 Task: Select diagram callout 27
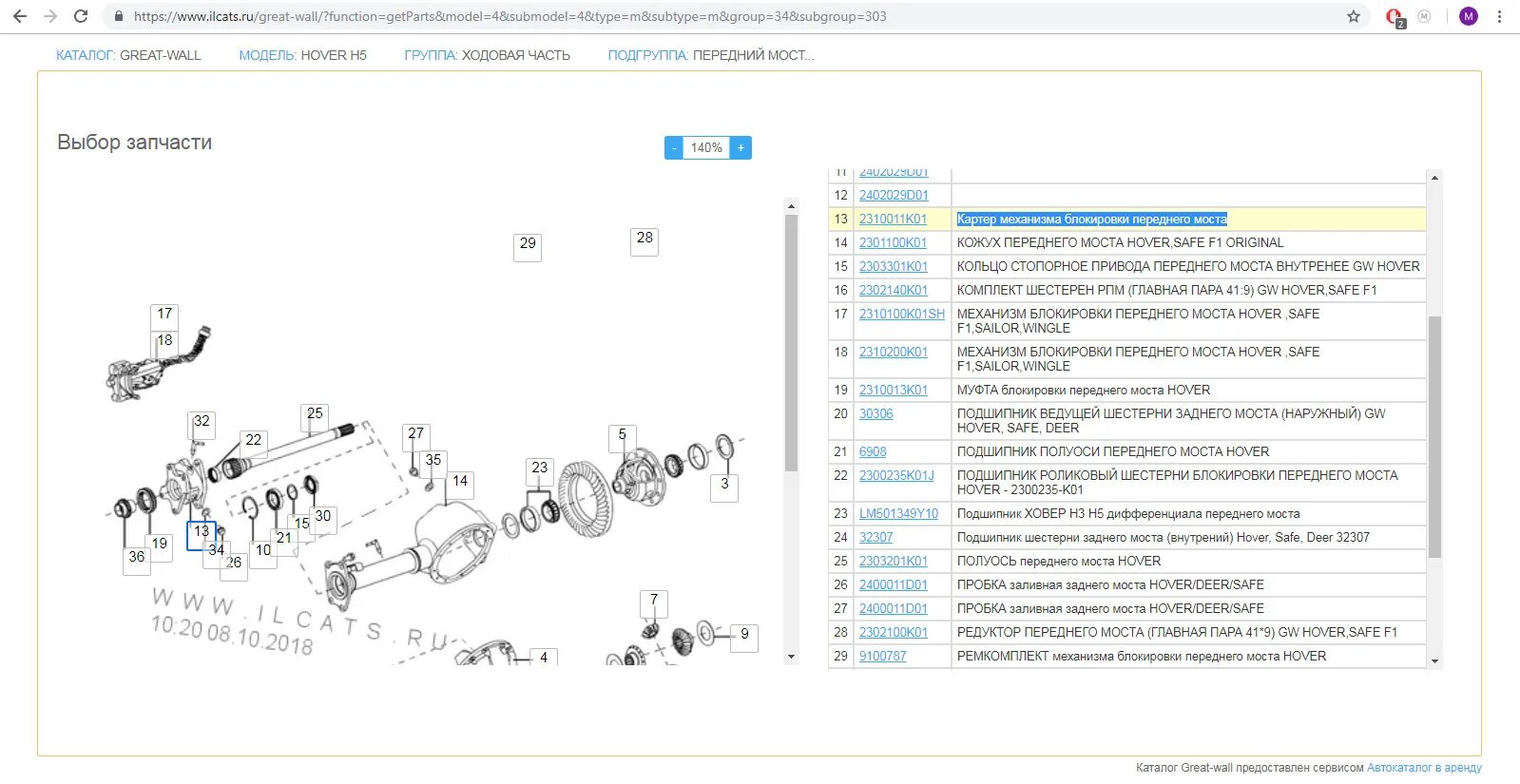click(415, 437)
